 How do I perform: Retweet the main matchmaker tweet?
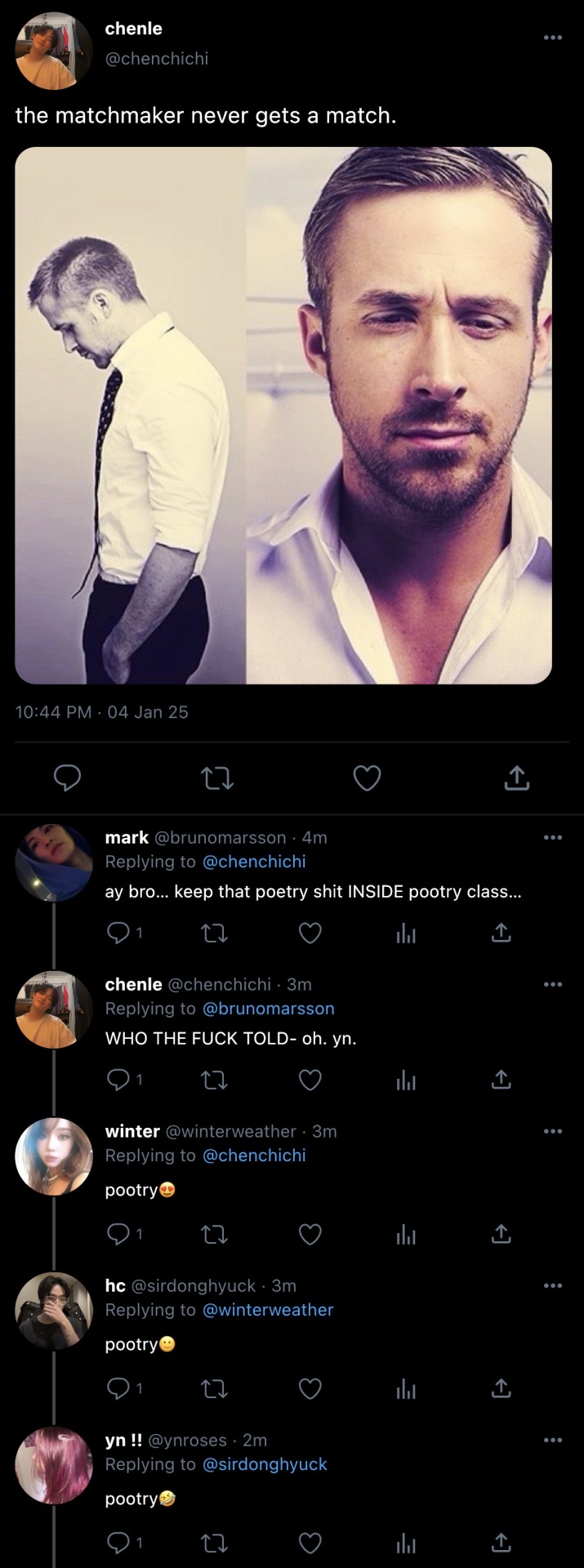(x=217, y=779)
